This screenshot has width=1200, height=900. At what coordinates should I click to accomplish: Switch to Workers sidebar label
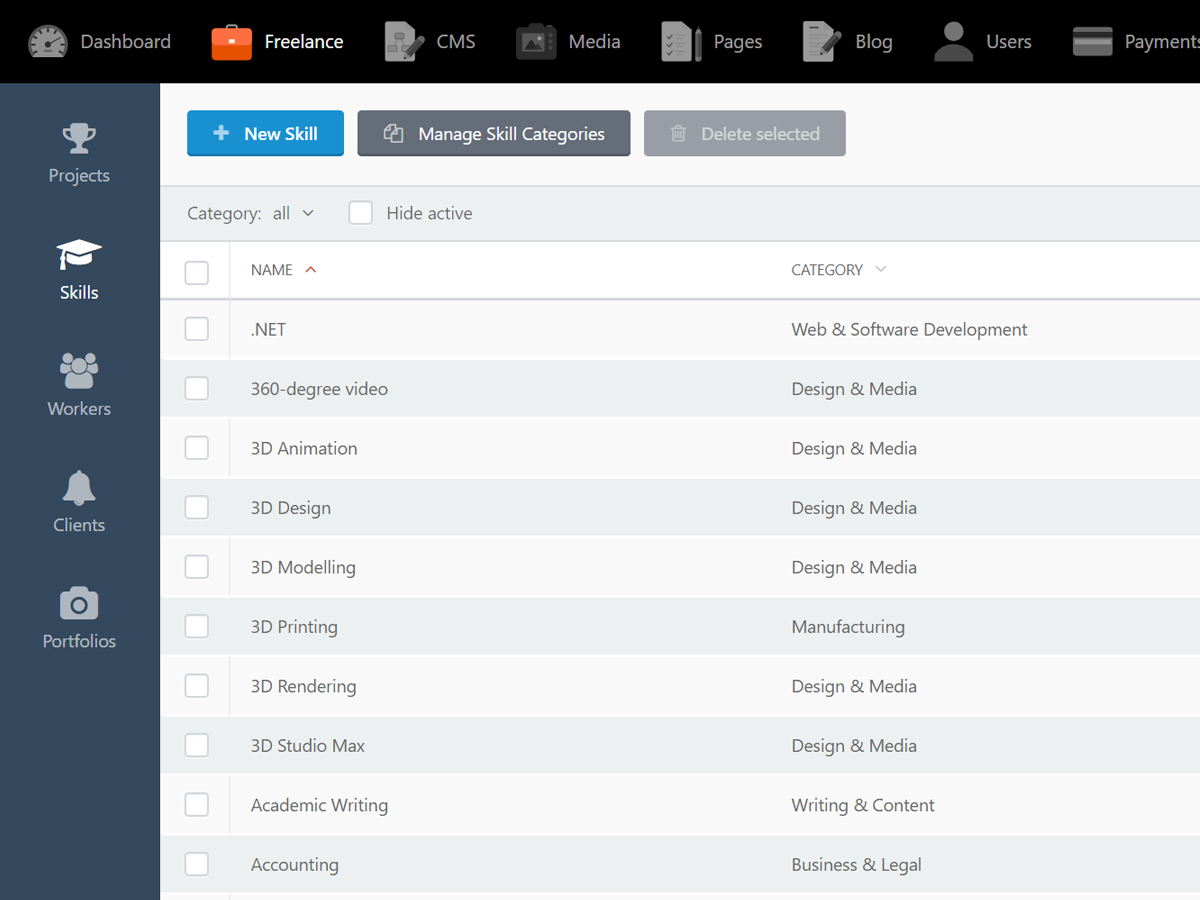point(79,409)
